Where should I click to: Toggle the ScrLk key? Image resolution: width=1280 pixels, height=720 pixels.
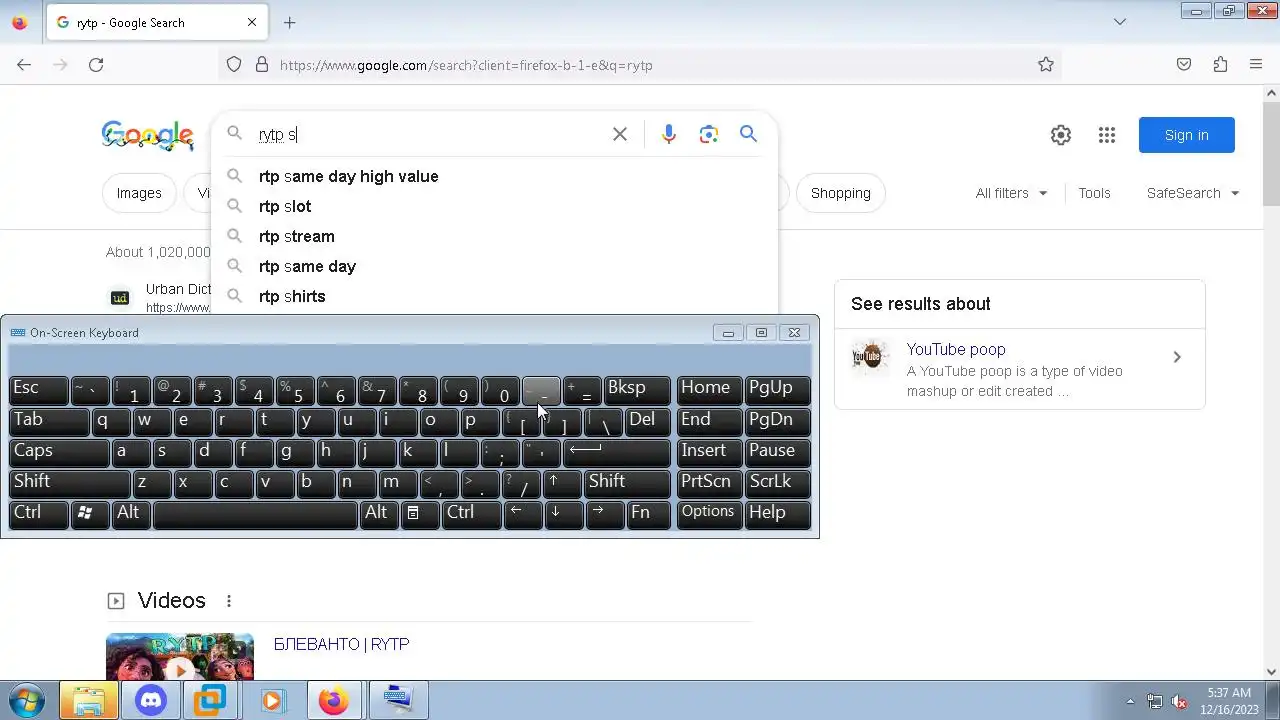[777, 482]
